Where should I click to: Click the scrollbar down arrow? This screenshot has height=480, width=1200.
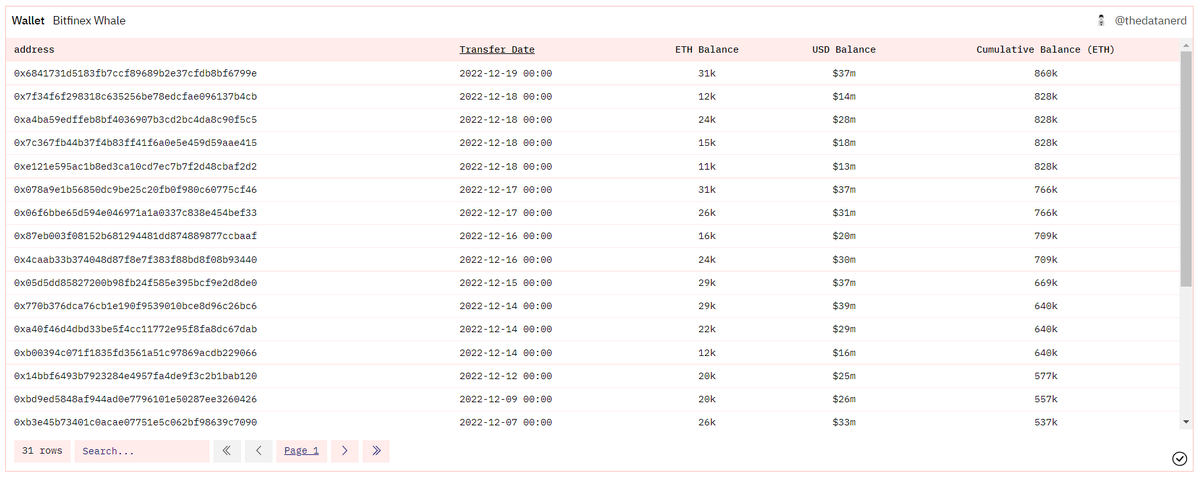1186,422
